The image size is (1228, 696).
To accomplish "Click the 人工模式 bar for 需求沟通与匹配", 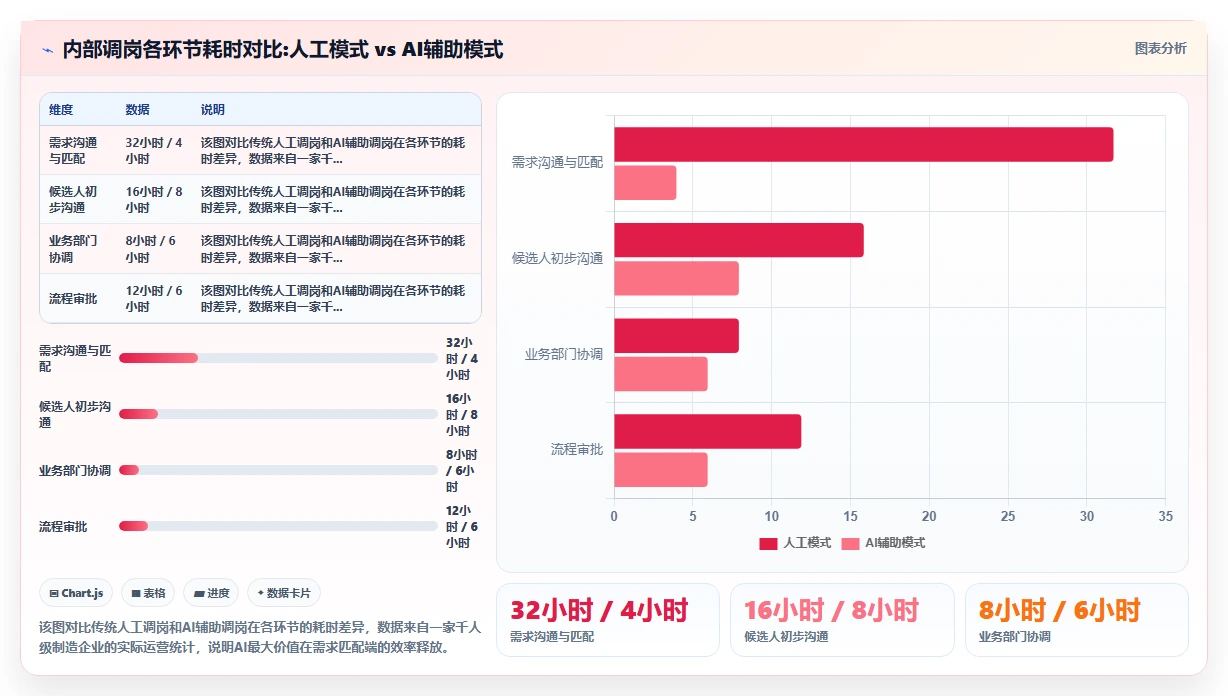I will pos(863,145).
